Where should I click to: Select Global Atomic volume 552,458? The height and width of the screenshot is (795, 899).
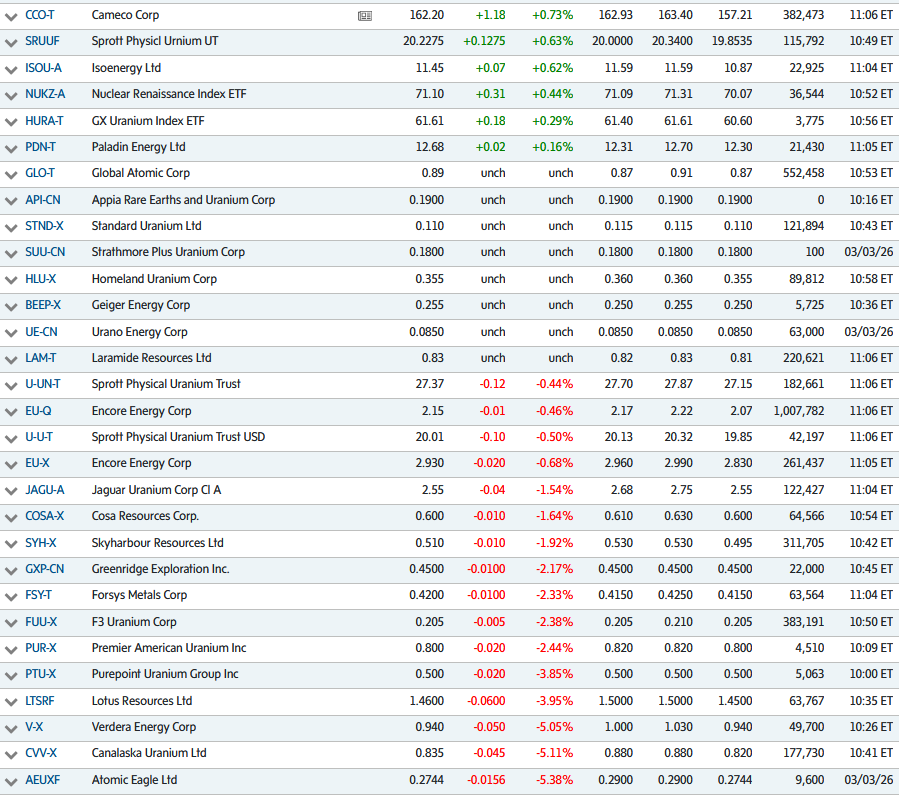point(803,173)
